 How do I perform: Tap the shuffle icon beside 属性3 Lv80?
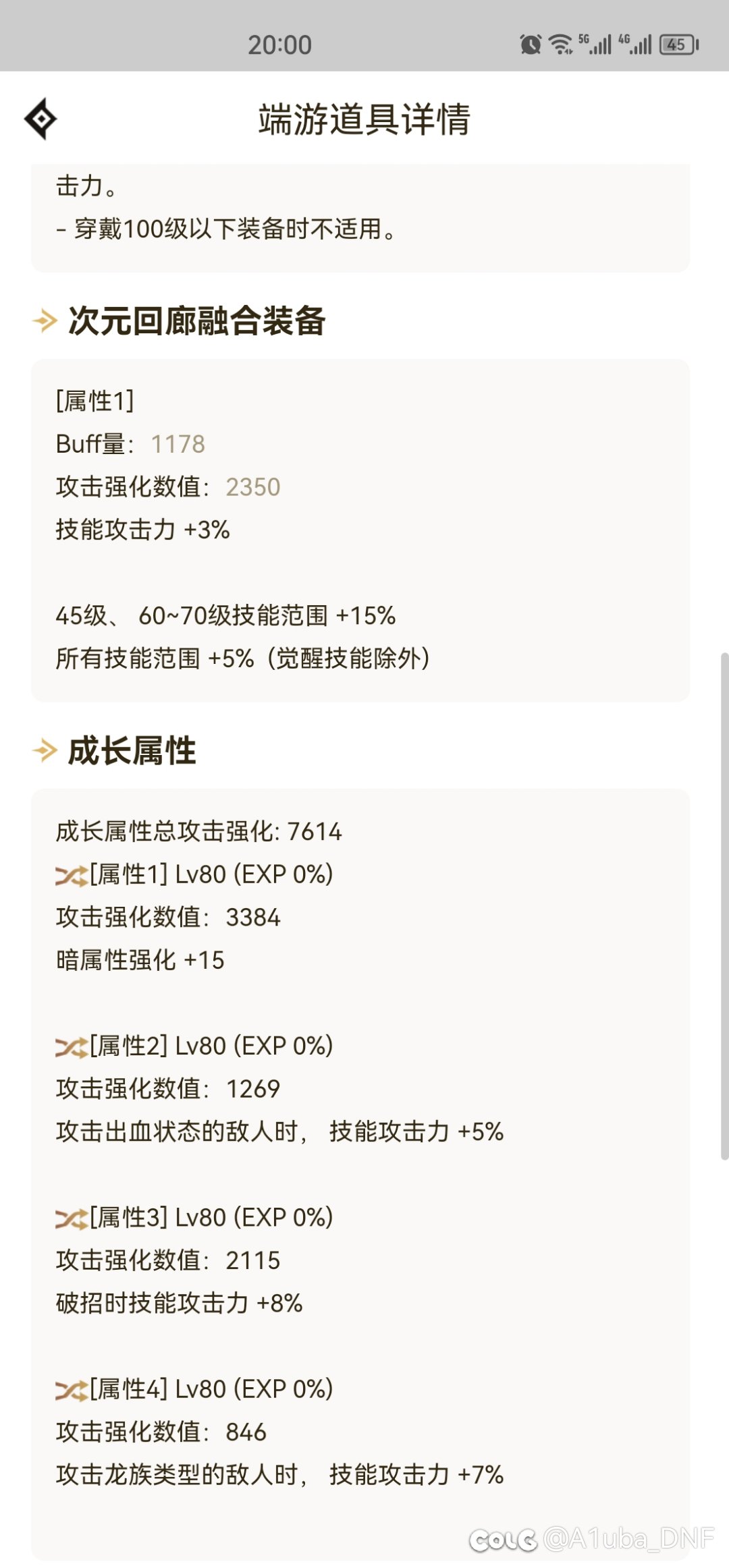coord(72,1219)
